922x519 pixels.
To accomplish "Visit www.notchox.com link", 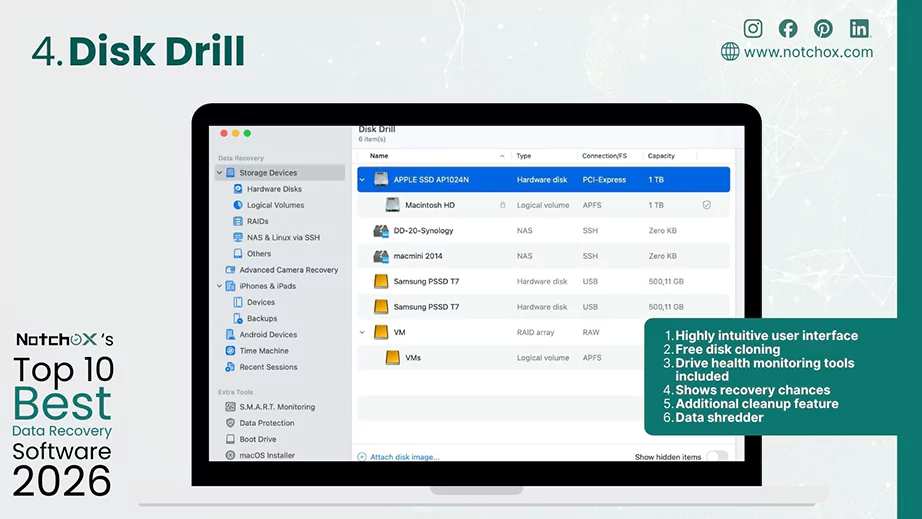I will tap(808, 52).
